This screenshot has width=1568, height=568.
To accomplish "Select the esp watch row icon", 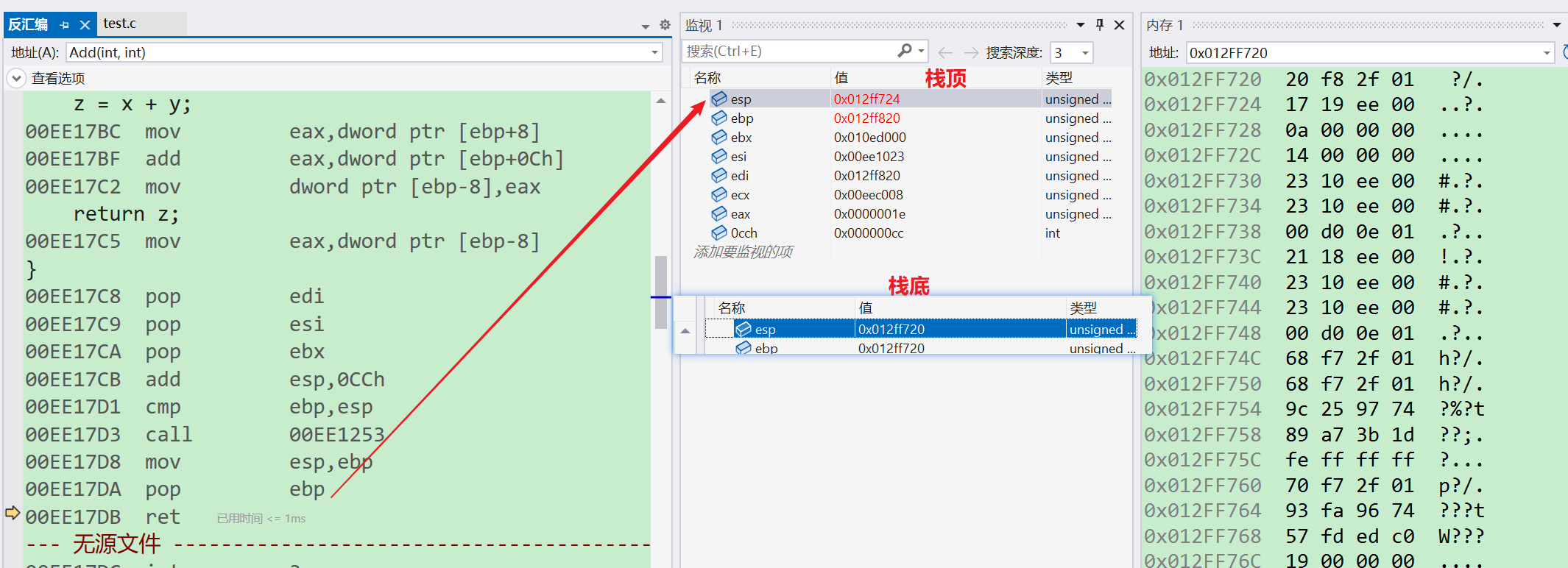I will tap(719, 99).
